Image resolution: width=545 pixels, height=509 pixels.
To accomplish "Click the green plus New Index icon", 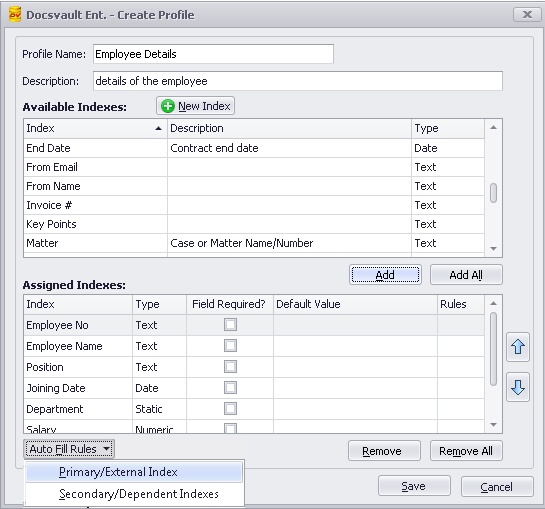I will pos(168,106).
